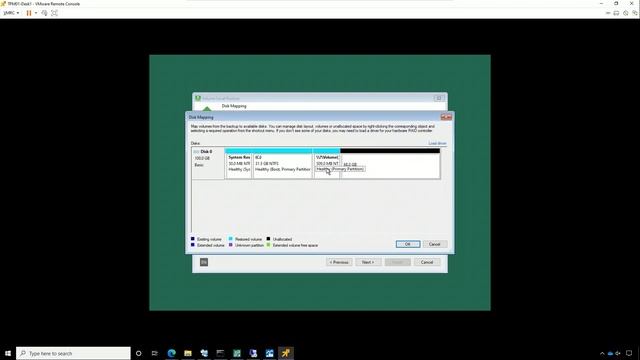Open the Windows Start menu
640x360 pixels.
pyautogui.click(x=8, y=353)
